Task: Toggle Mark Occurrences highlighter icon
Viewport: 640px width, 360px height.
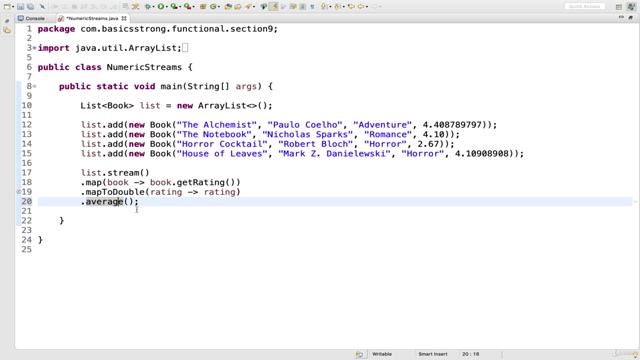Action: pos(273,7)
